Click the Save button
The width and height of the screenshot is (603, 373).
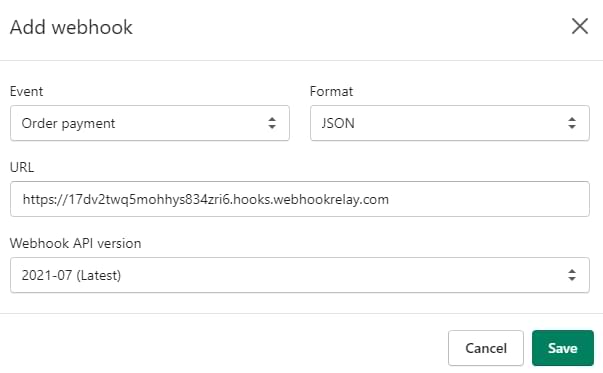coord(563,348)
